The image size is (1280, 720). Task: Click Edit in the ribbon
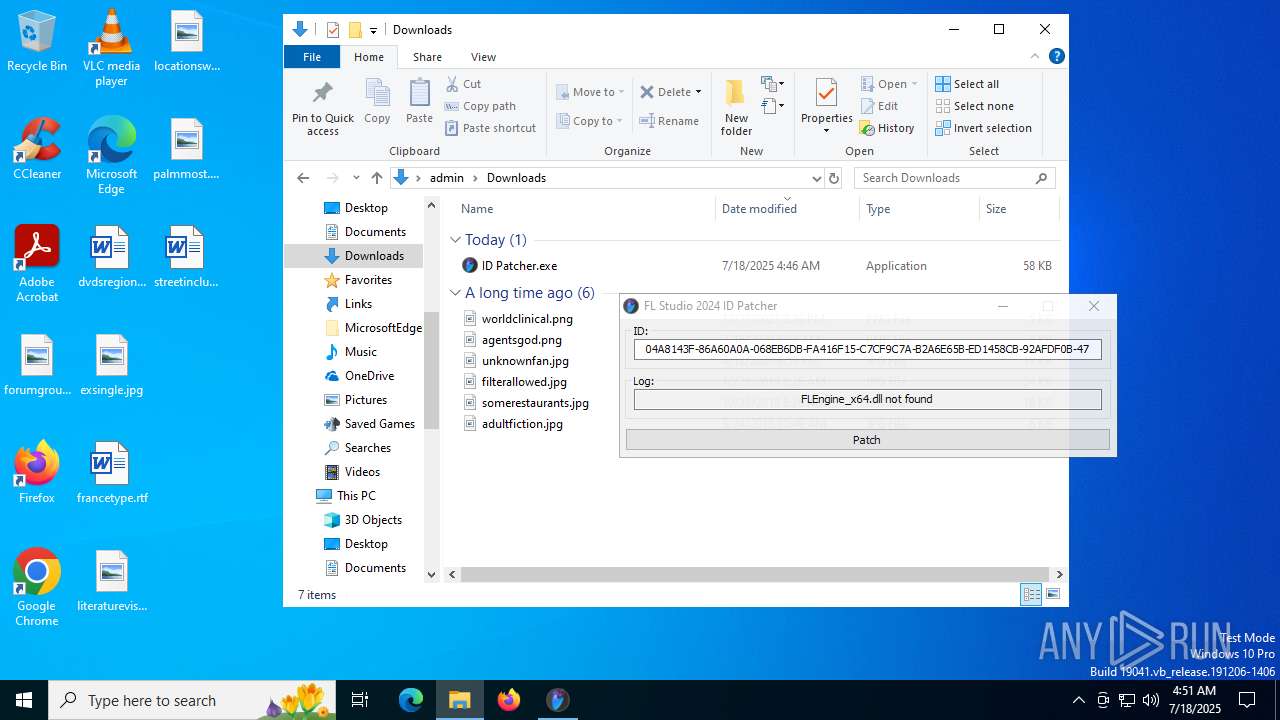(x=879, y=106)
